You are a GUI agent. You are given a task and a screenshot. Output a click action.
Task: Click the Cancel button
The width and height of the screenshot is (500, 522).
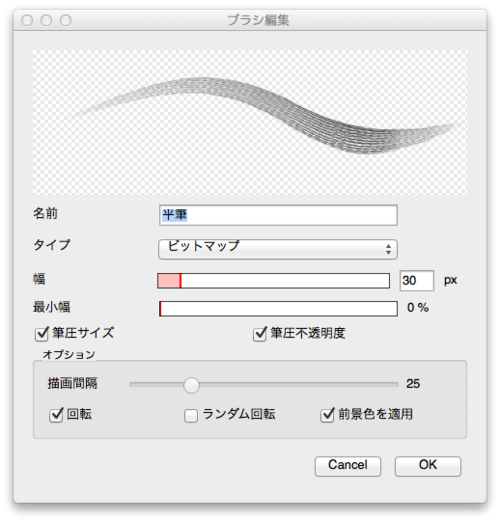[348, 466]
